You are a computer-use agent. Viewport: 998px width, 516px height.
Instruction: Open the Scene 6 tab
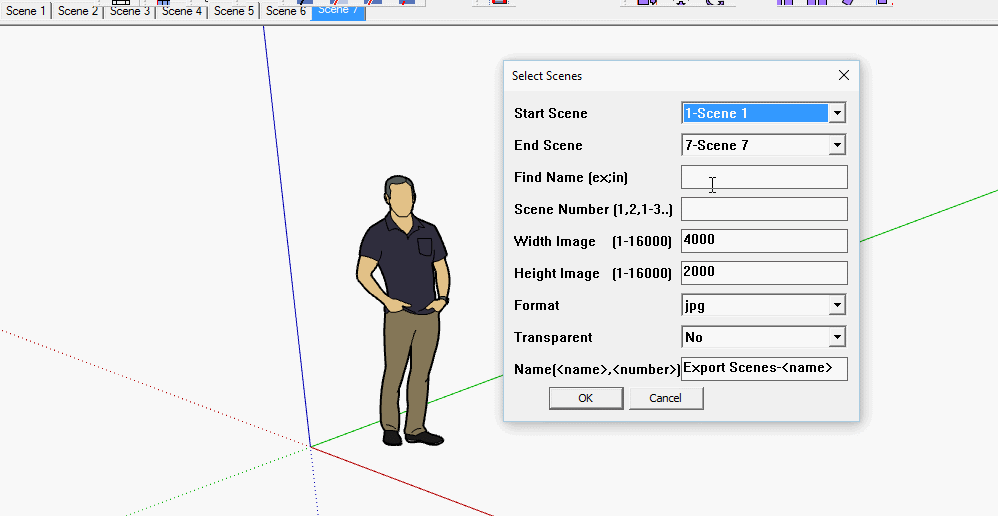[286, 12]
